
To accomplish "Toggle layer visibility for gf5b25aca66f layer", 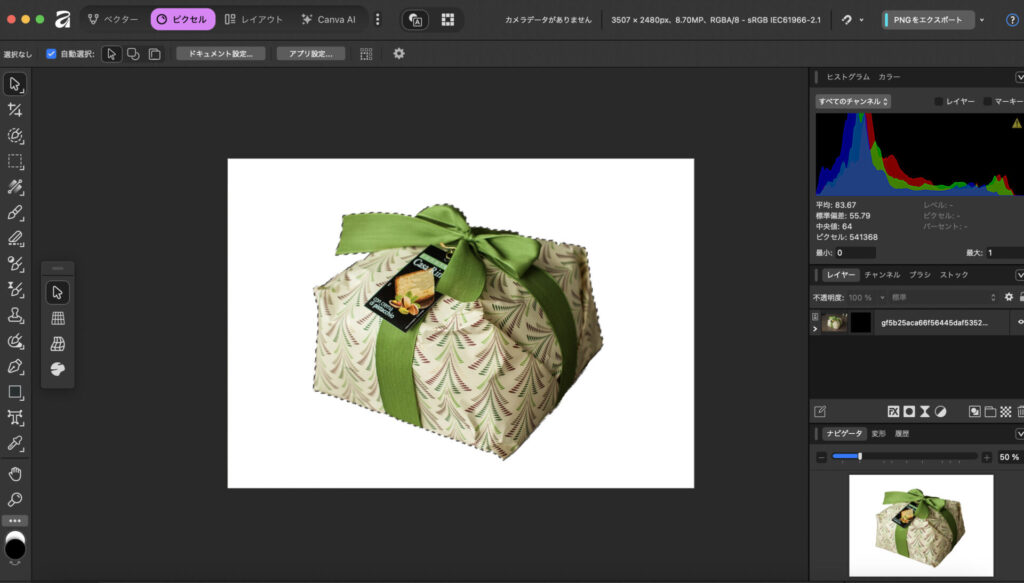I will (x=1020, y=322).
